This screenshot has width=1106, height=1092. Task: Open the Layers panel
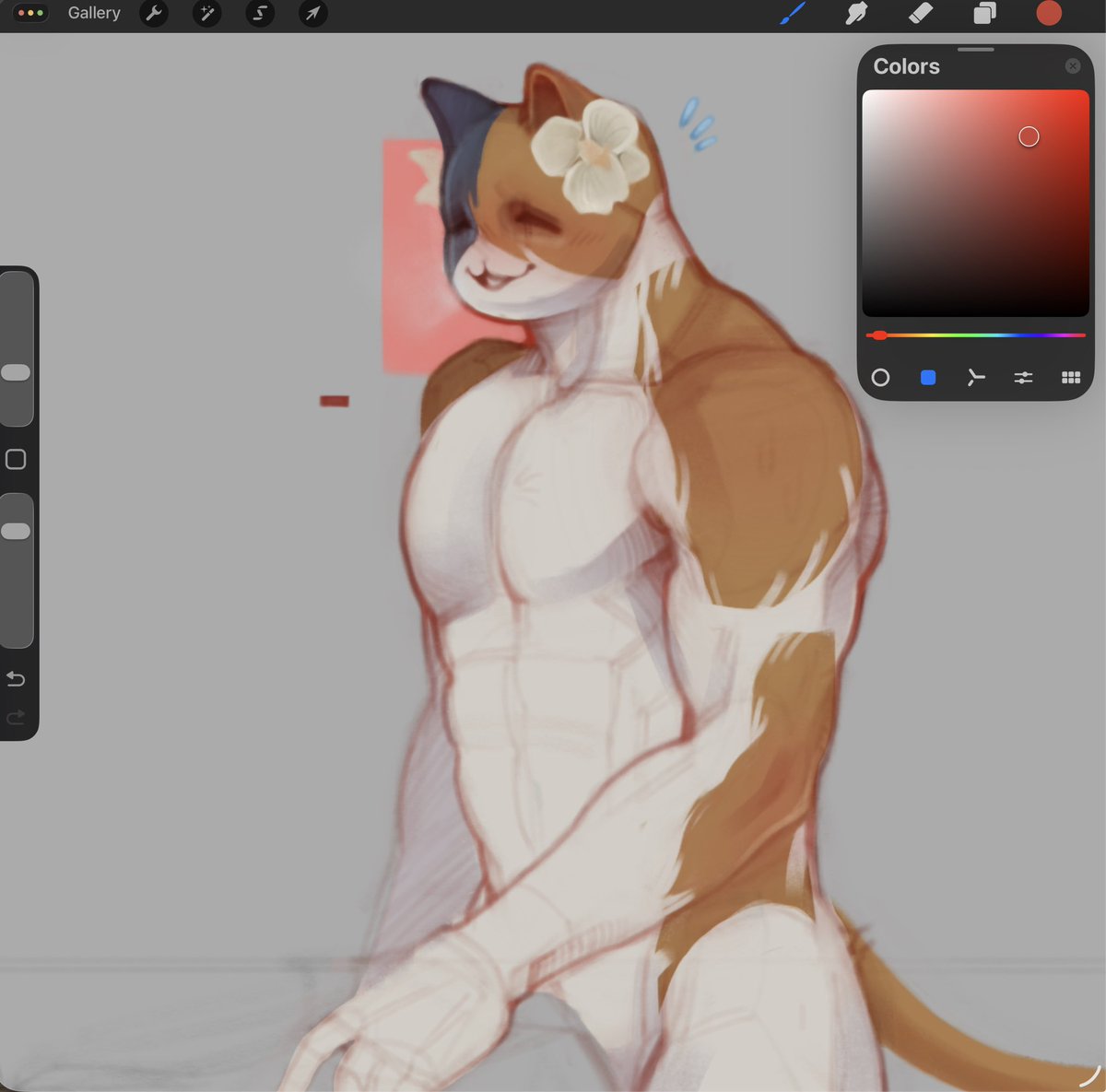coord(984,13)
